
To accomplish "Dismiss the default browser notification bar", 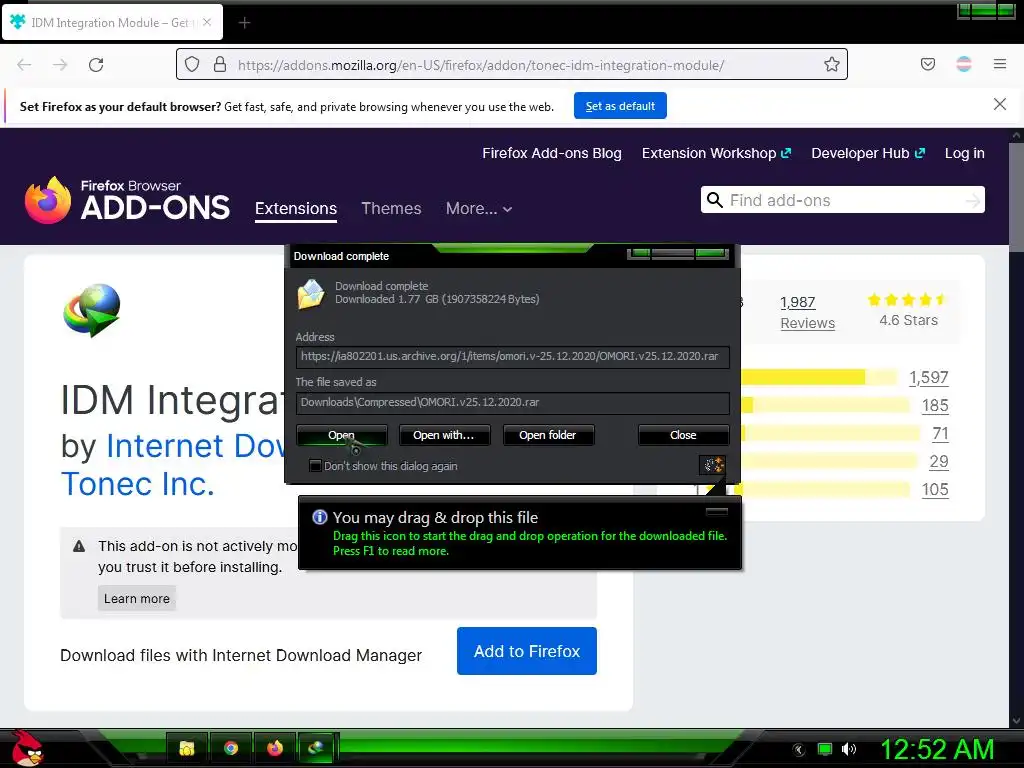I will [x=999, y=104].
